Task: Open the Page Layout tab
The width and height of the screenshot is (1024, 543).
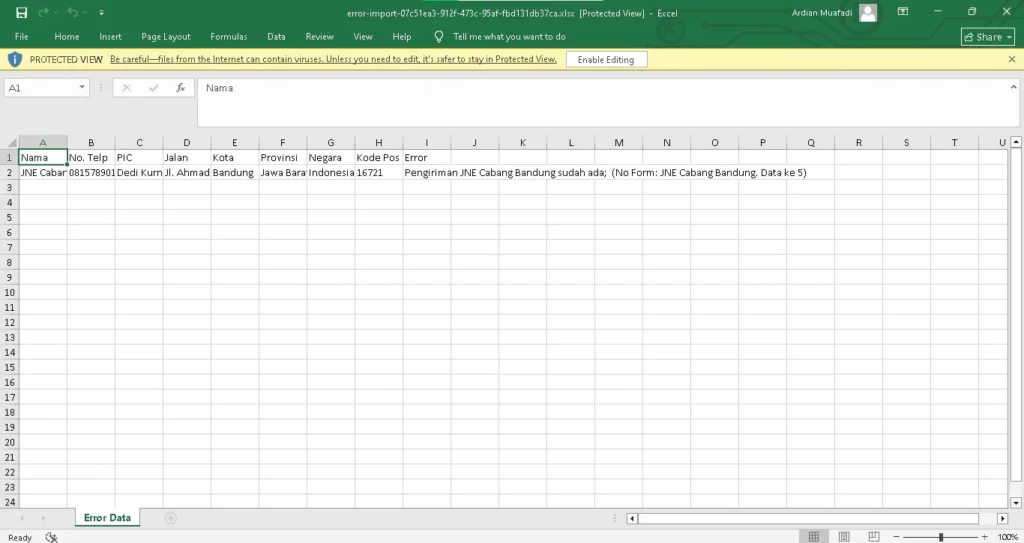Action: [166, 37]
